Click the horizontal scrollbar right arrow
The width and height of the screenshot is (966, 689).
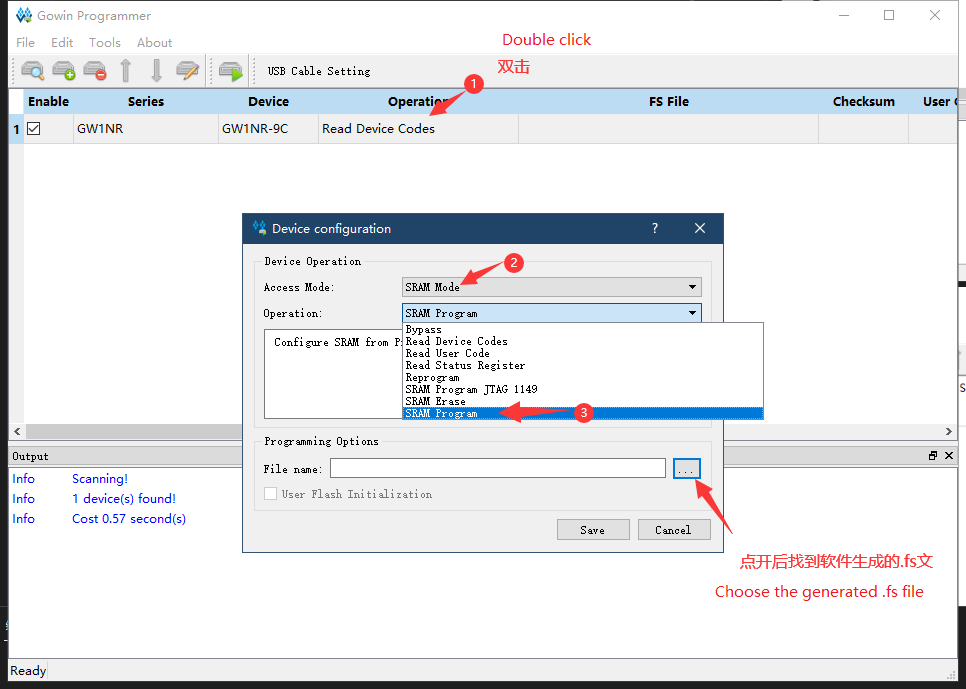point(949,431)
